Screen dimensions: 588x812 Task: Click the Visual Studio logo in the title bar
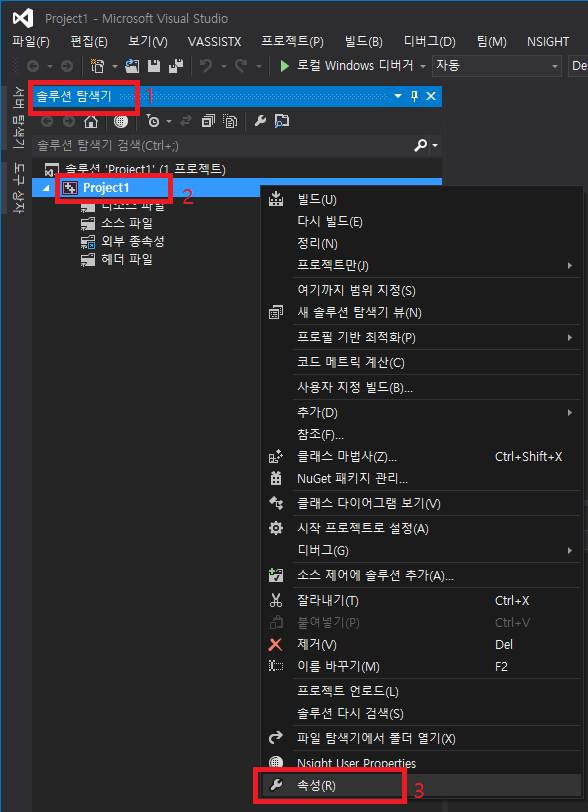[23, 18]
